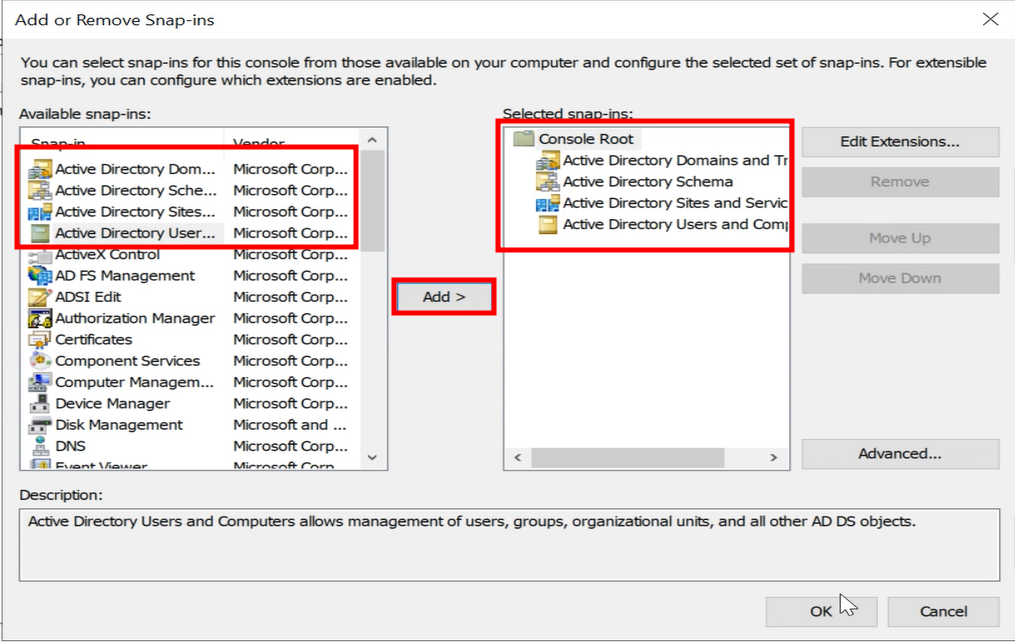The image size is (1015, 642).
Task: Open the Advanced options
Action: point(900,454)
